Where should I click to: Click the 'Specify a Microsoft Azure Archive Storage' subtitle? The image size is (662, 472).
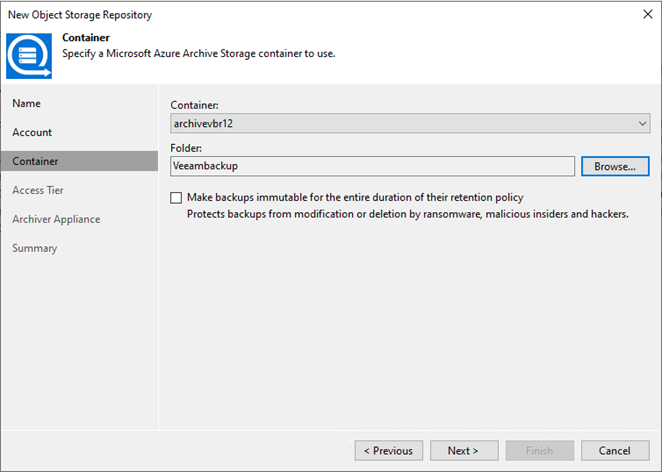198,54
